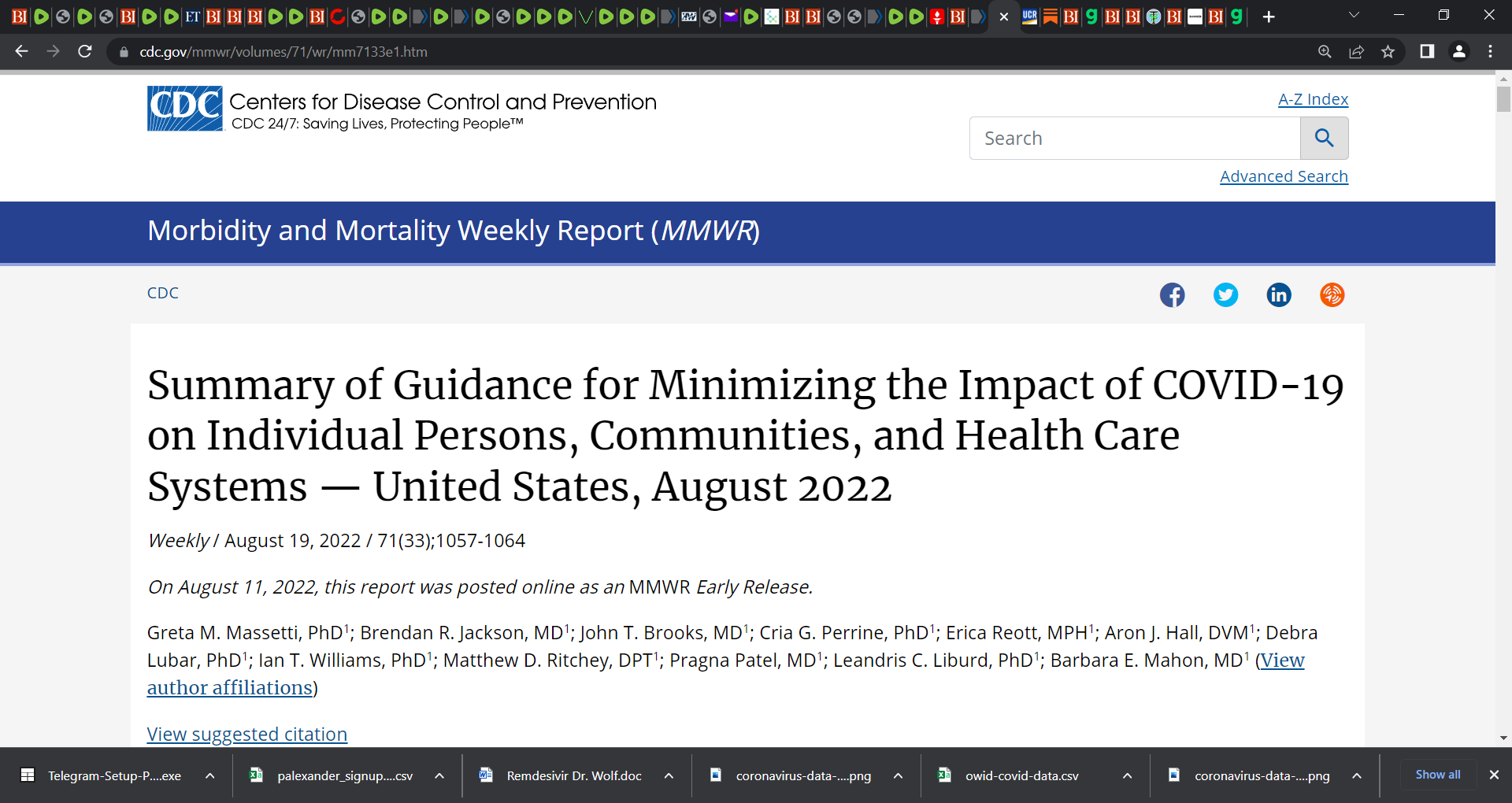Screen dimensions: 1512x803
Task: Click the 'August 19, 2022 / 71(33);1057-1064' text
Action: pyautogui.click(x=375, y=541)
